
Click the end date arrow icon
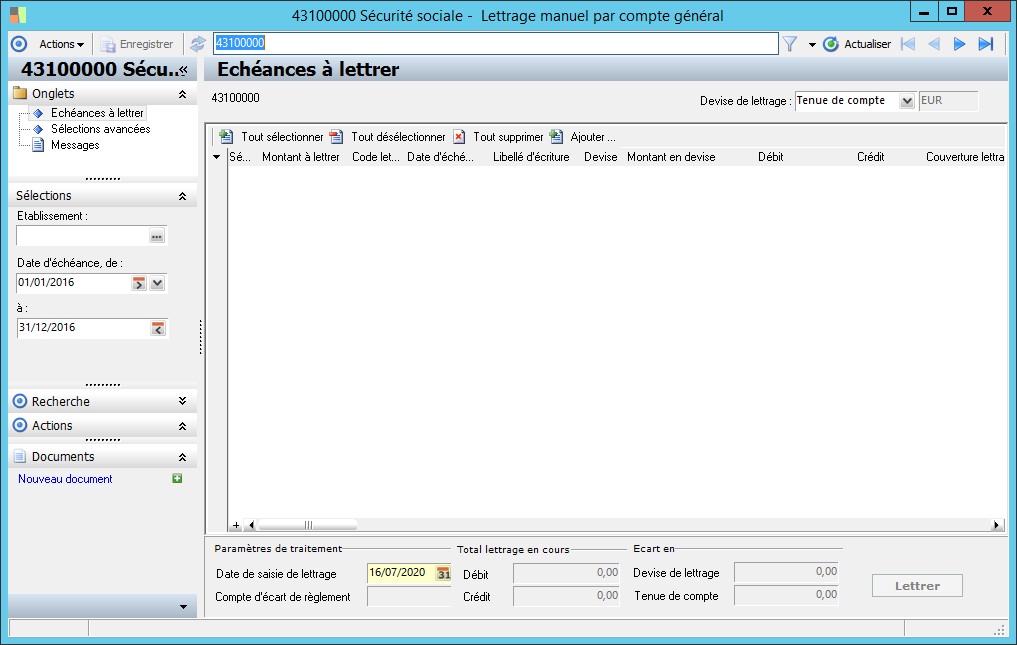158,328
